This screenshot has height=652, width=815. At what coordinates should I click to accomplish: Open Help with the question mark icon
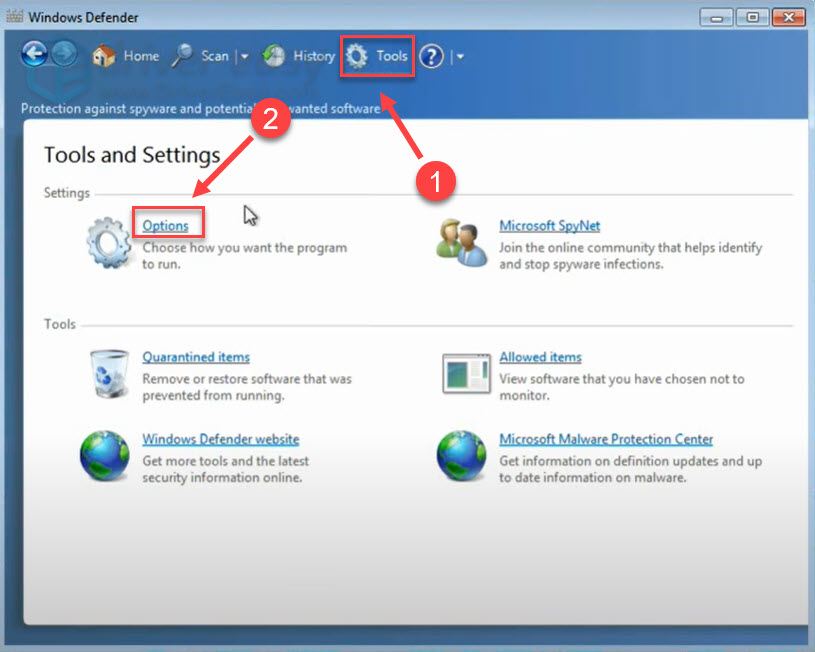(x=431, y=56)
